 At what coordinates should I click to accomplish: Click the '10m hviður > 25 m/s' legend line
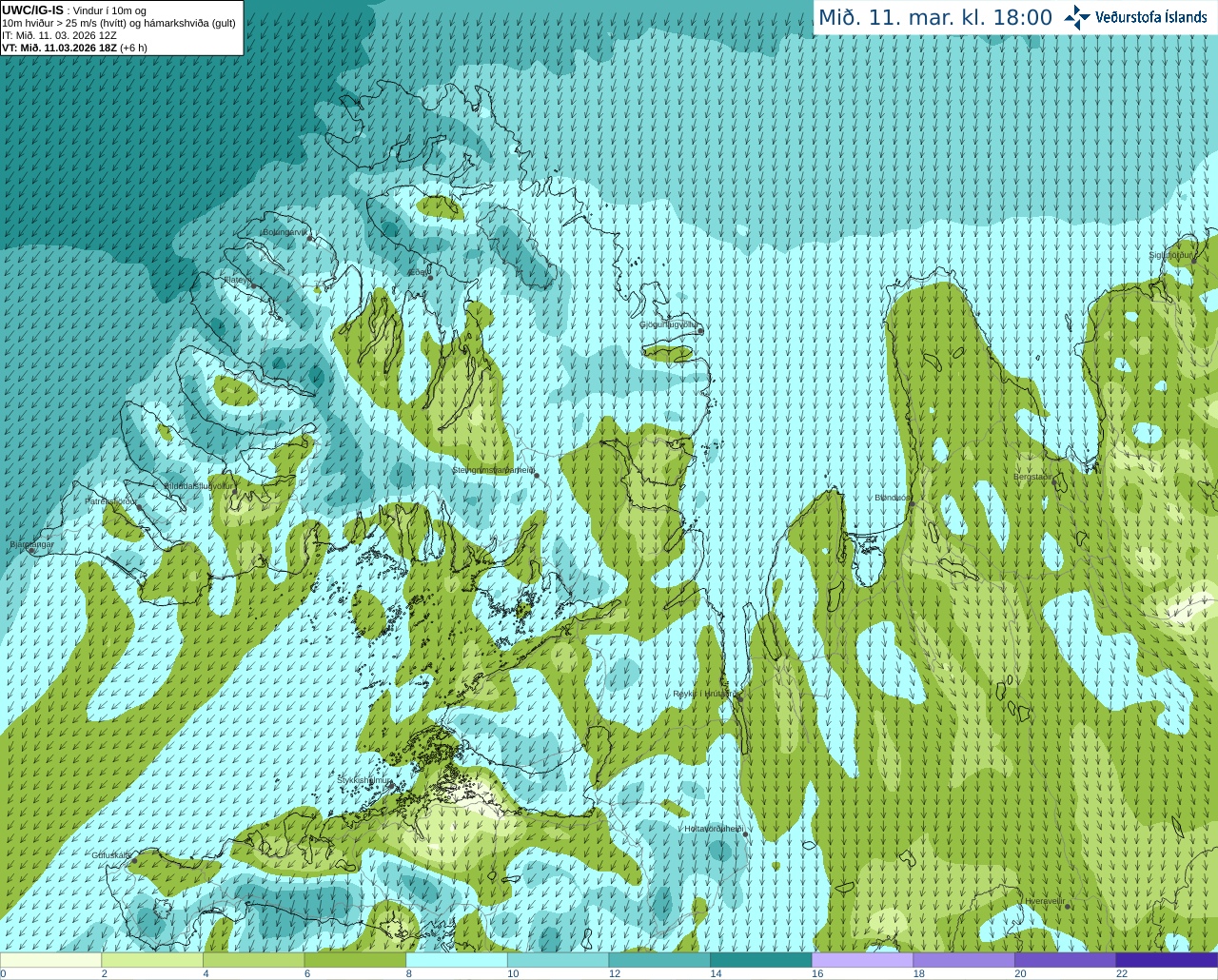click(x=119, y=23)
